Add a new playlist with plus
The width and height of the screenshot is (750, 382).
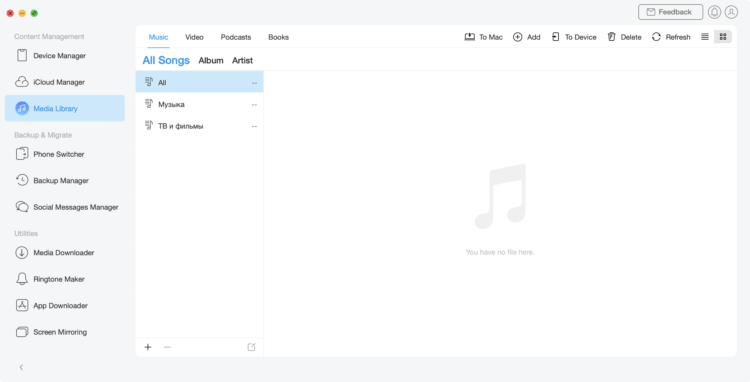click(148, 347)
